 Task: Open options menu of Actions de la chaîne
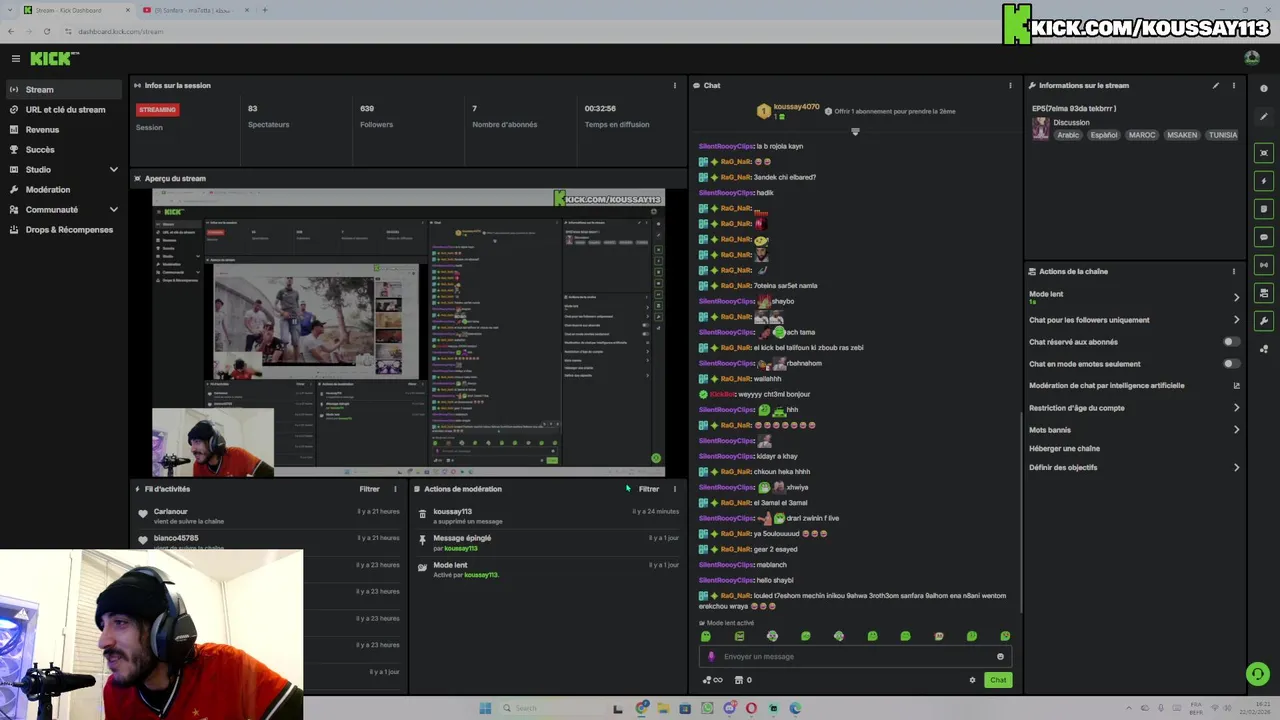tap(1233, 271)
